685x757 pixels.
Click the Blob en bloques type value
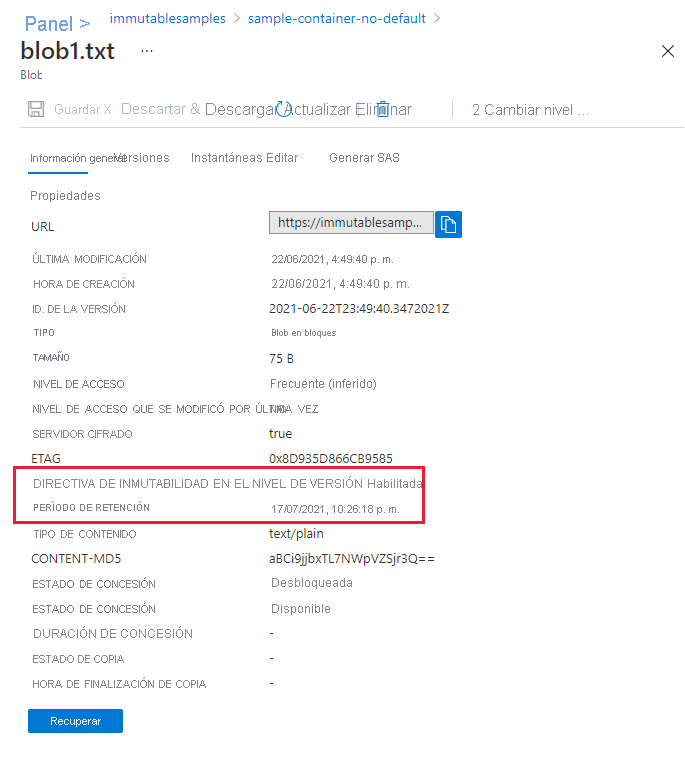(x=304, y=333)
